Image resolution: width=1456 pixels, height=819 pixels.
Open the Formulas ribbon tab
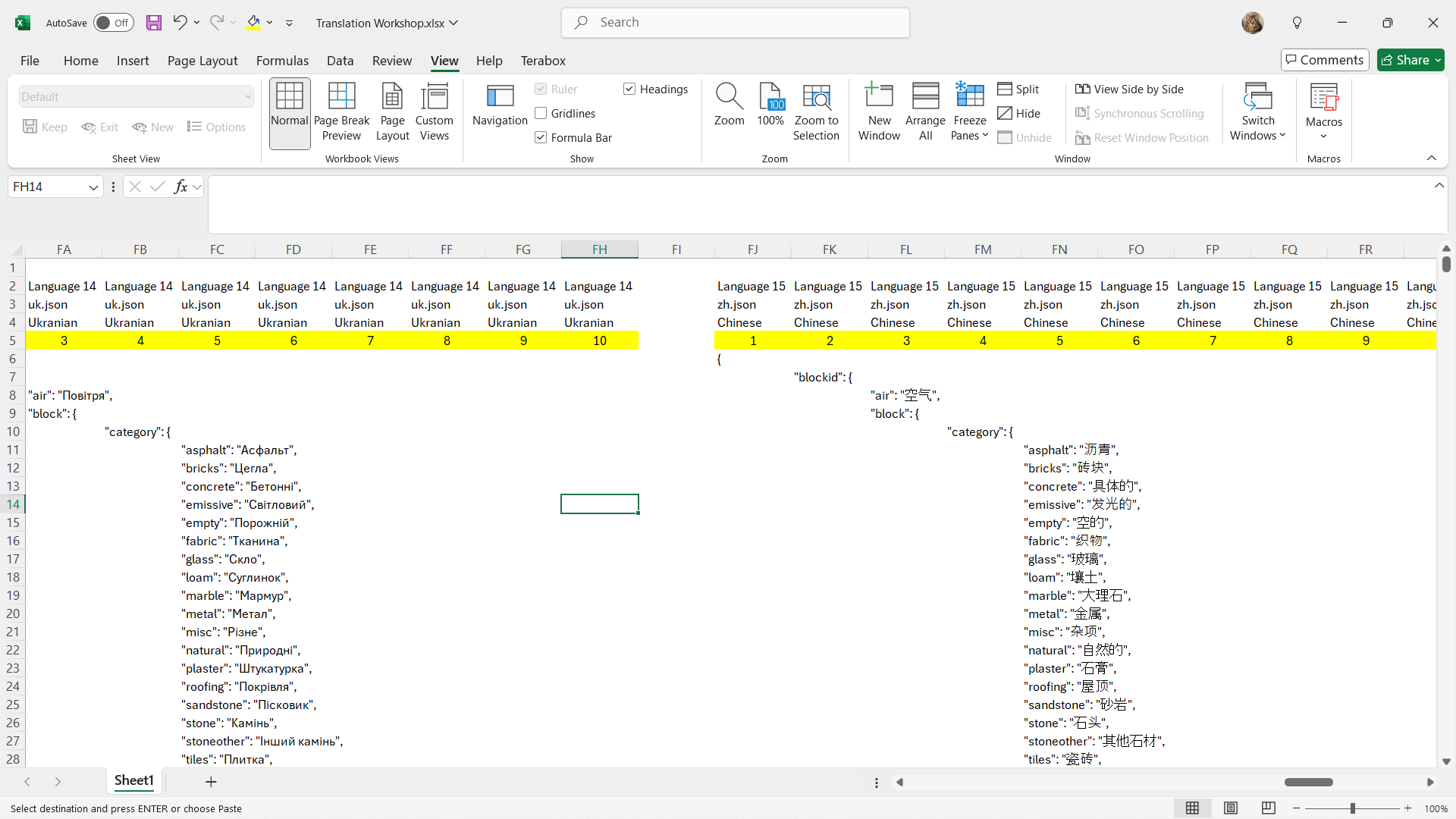point(282,61)
